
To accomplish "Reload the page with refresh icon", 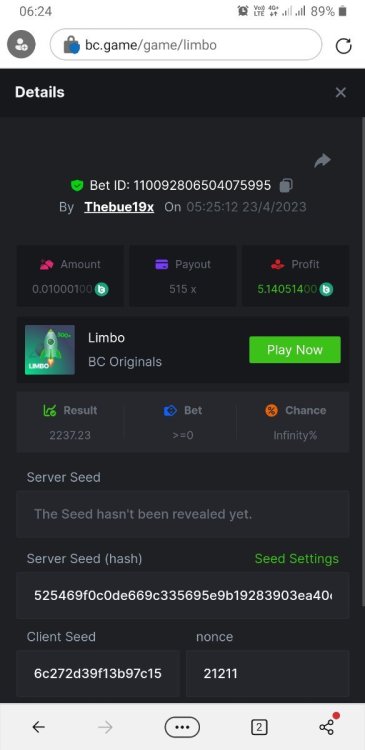I will (x=343, y=45).
